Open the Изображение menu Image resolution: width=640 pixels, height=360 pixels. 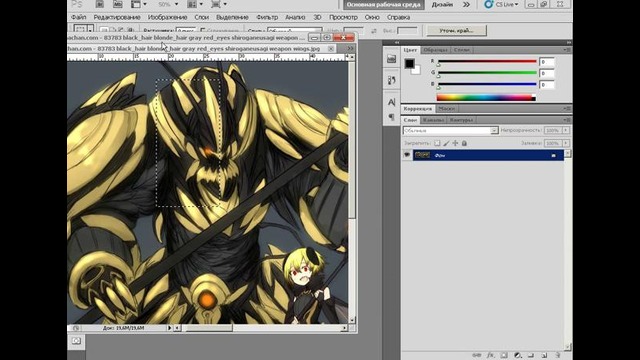point(167,17)
